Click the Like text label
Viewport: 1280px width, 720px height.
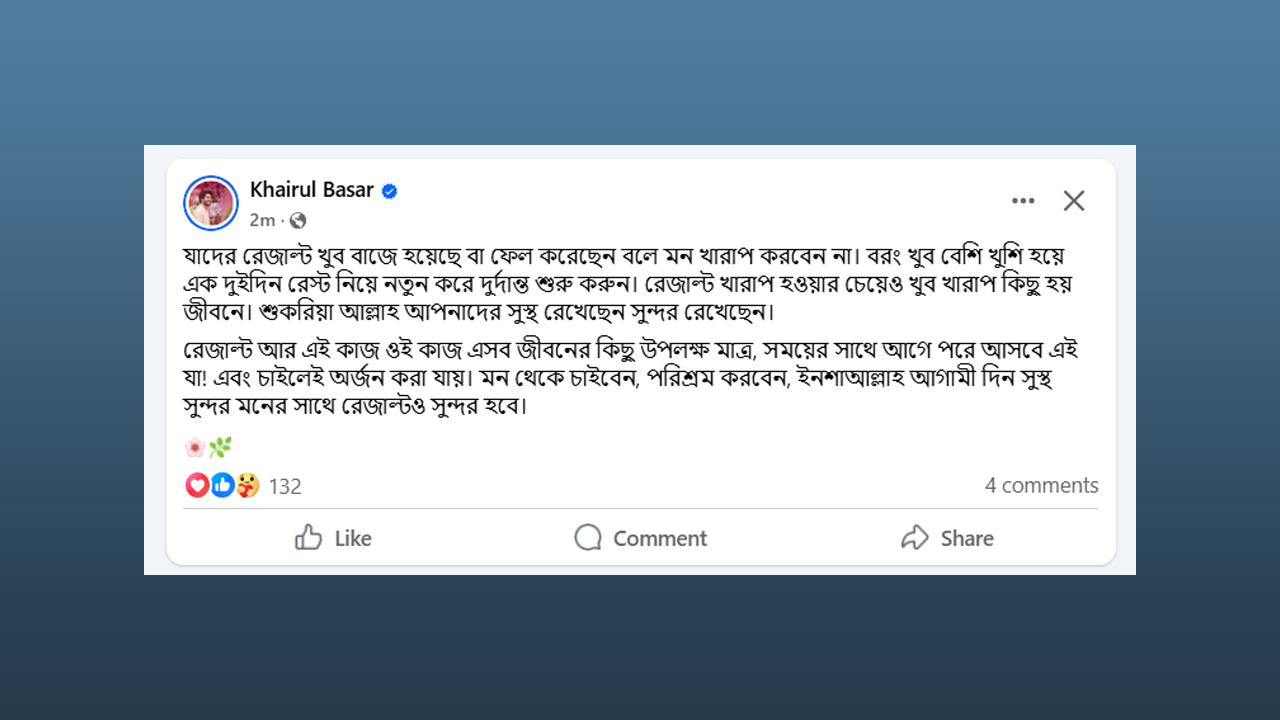353,538
